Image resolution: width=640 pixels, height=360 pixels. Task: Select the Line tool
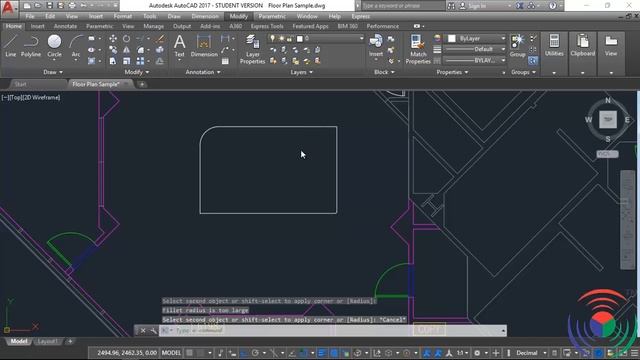pos(11,46)
